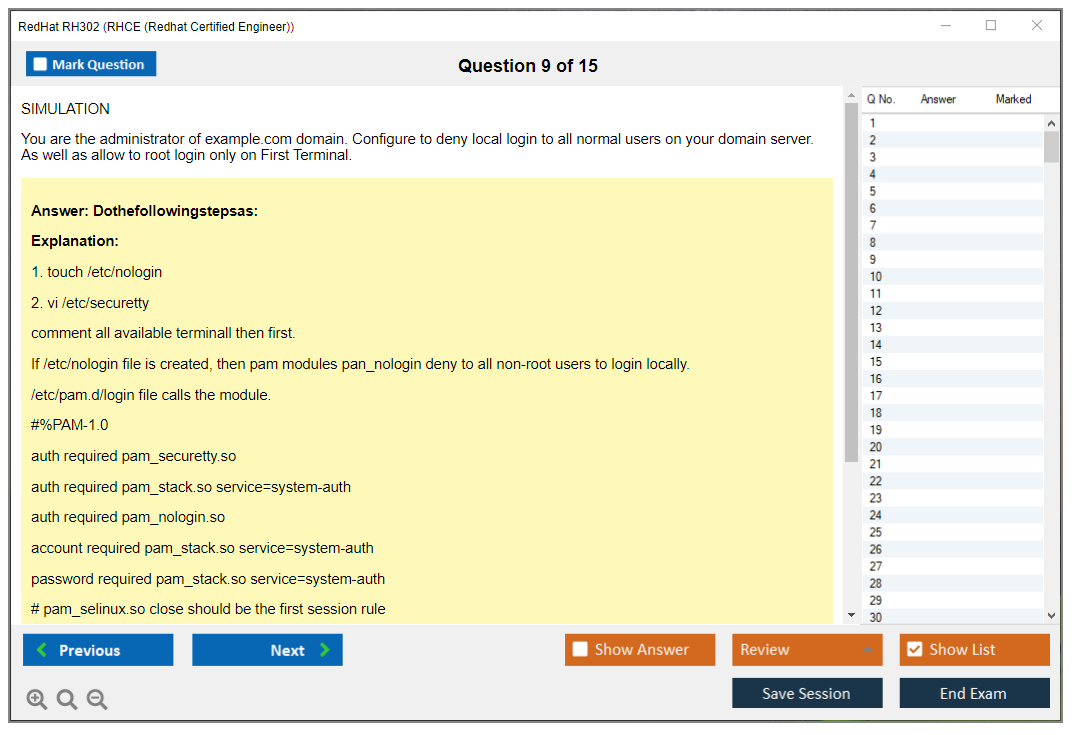1075x735 pixels.
Task: Uncheck the Show List checkbox
Action: click(914, 650)
